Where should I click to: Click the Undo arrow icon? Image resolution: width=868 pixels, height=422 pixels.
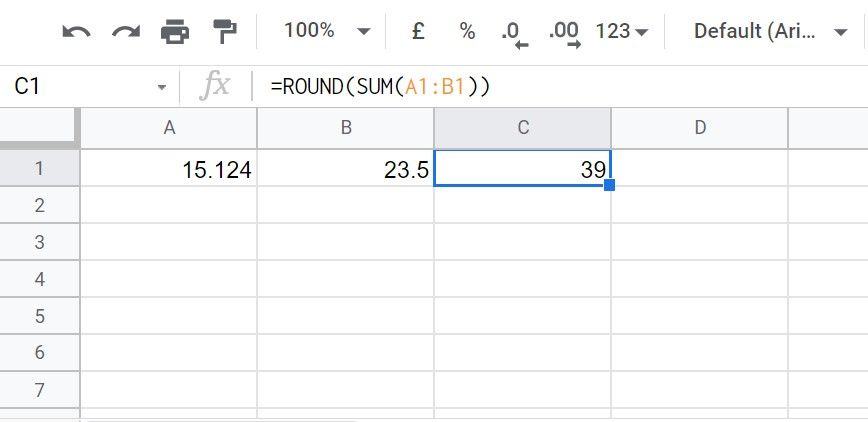tap(76, 32)
